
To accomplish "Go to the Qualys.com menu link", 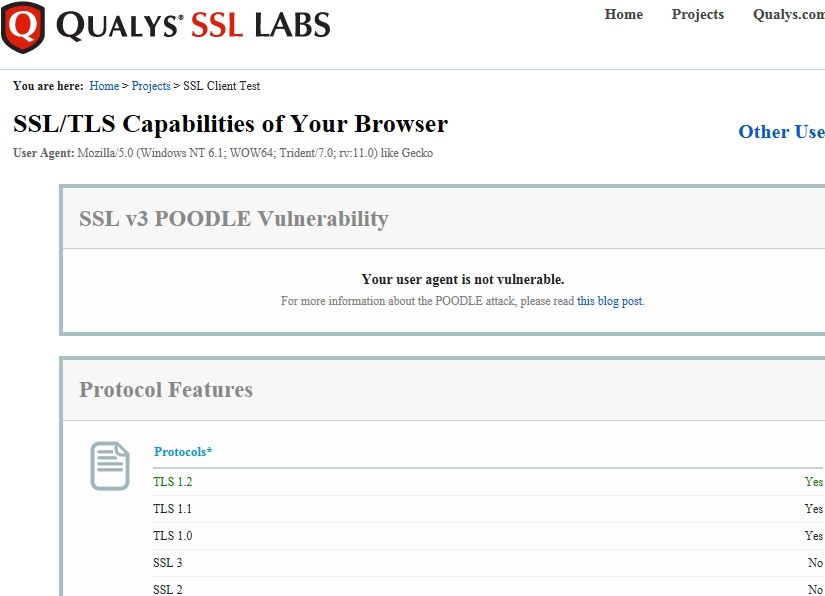I will pos(789,14).
